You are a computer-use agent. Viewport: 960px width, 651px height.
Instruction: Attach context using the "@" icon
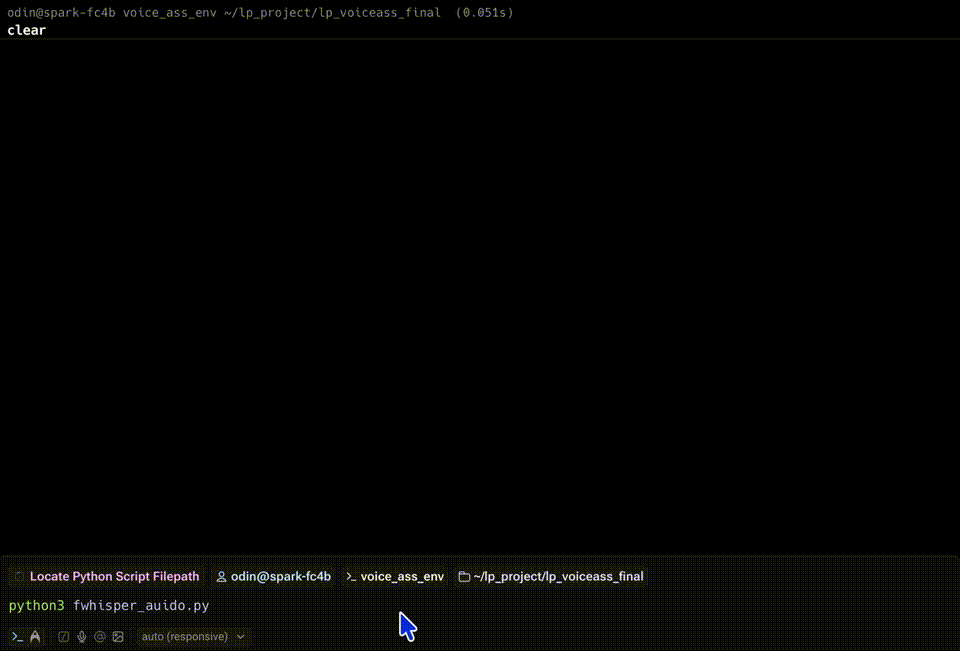pyautogui.click(x=100, y=636)
